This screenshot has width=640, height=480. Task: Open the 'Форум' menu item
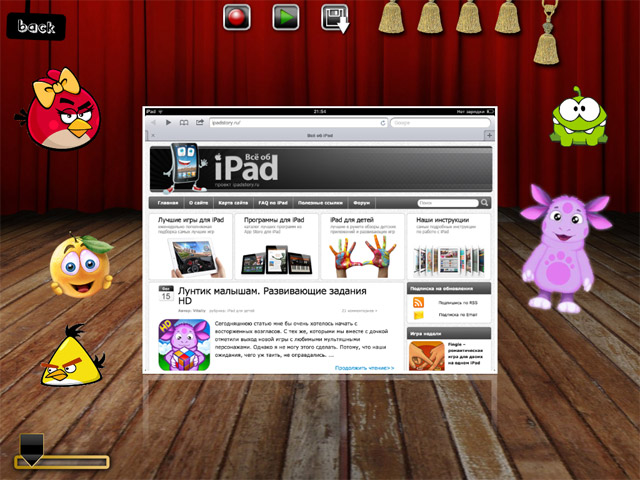tap(361, 203)
